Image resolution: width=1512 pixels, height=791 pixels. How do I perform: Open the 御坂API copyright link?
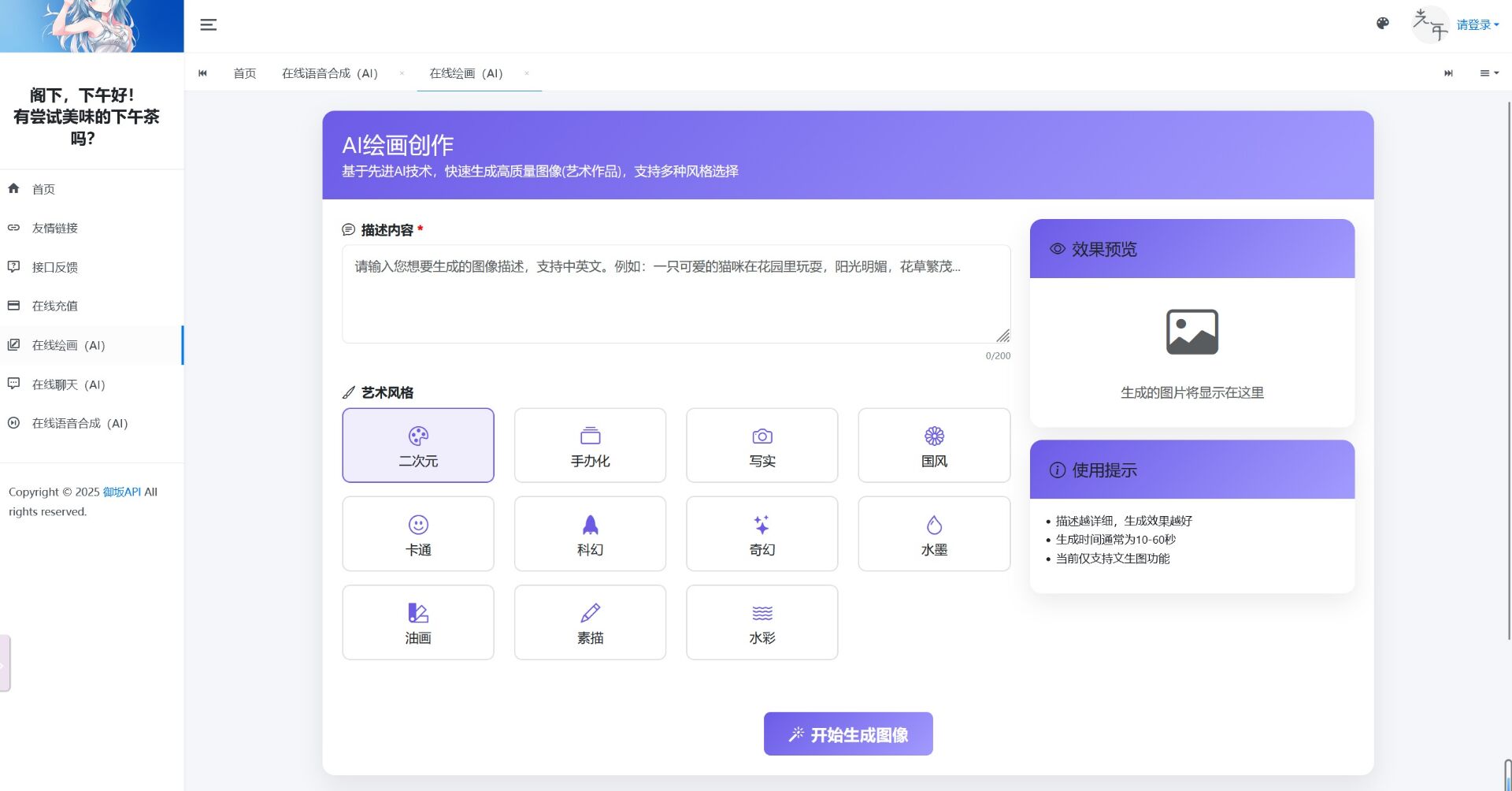point(121,492)
